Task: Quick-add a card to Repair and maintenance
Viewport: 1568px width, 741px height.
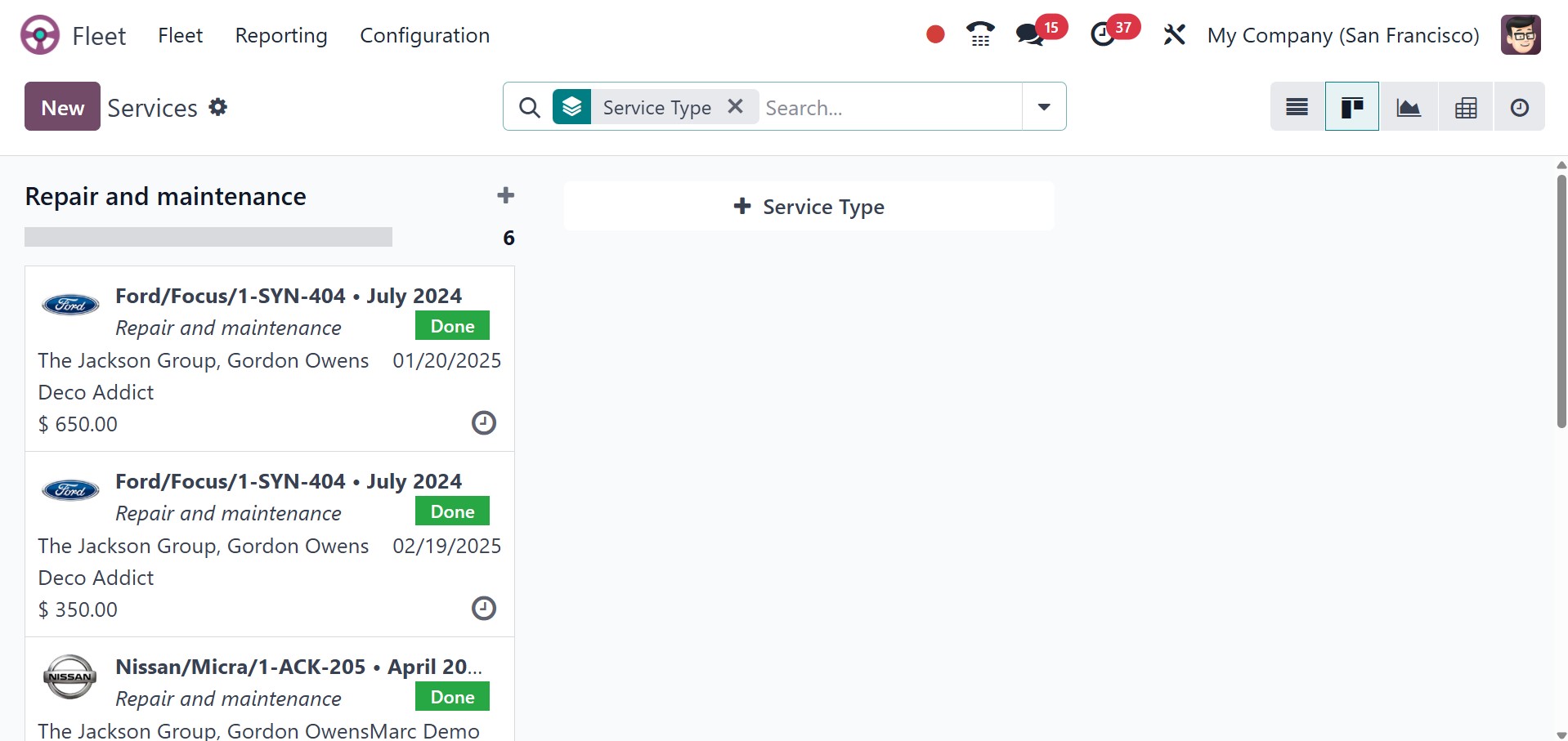Action: coord(506,195)
